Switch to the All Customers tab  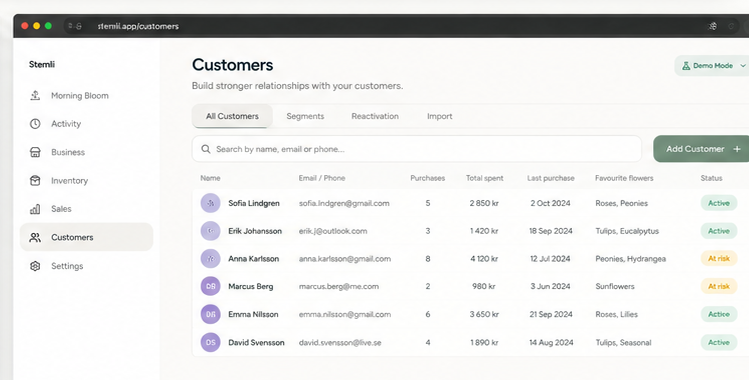tap(232, 116)
